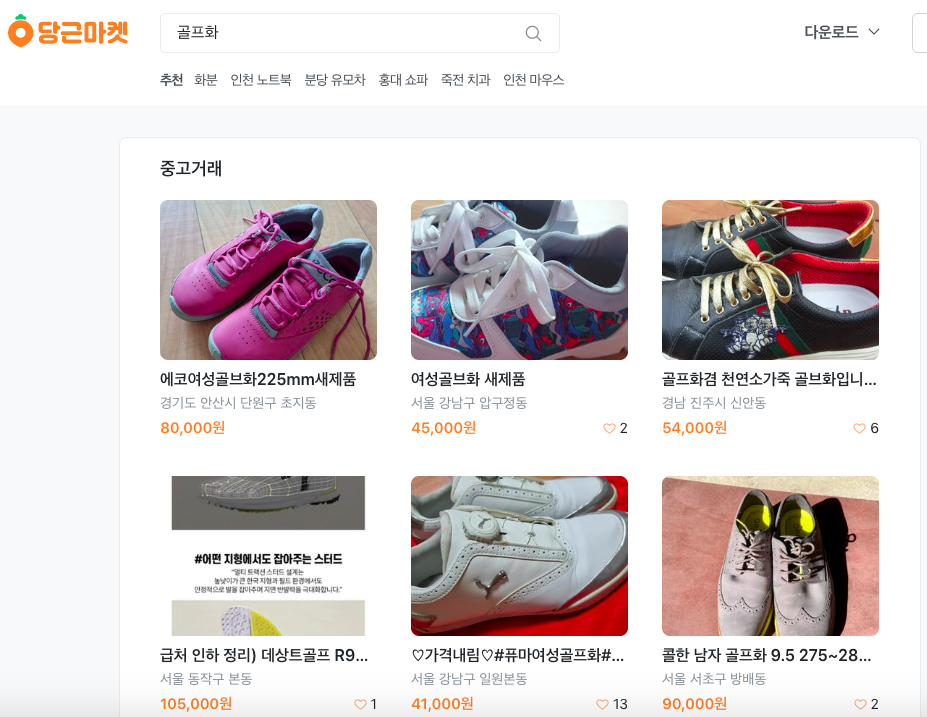Image resolution: width=927 pixels, height=717 pixels.
Task: Click the heart icon on 54,000원 listing
Action: (860, 428)
